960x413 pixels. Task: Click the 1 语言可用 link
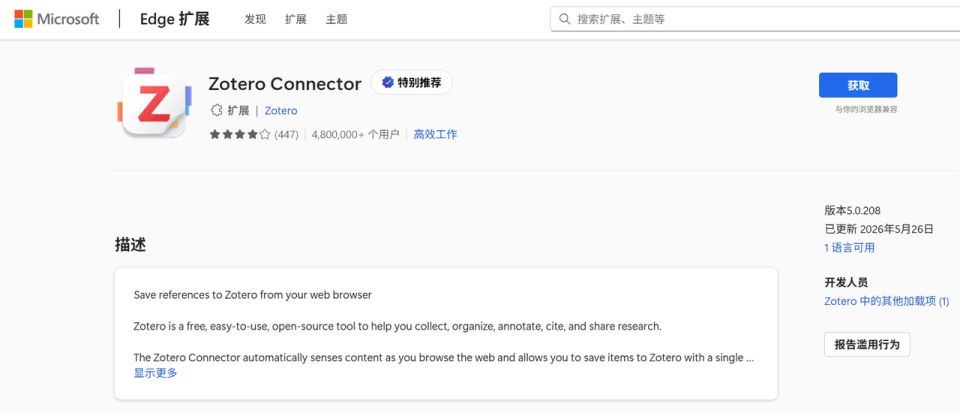coord(849,248)
